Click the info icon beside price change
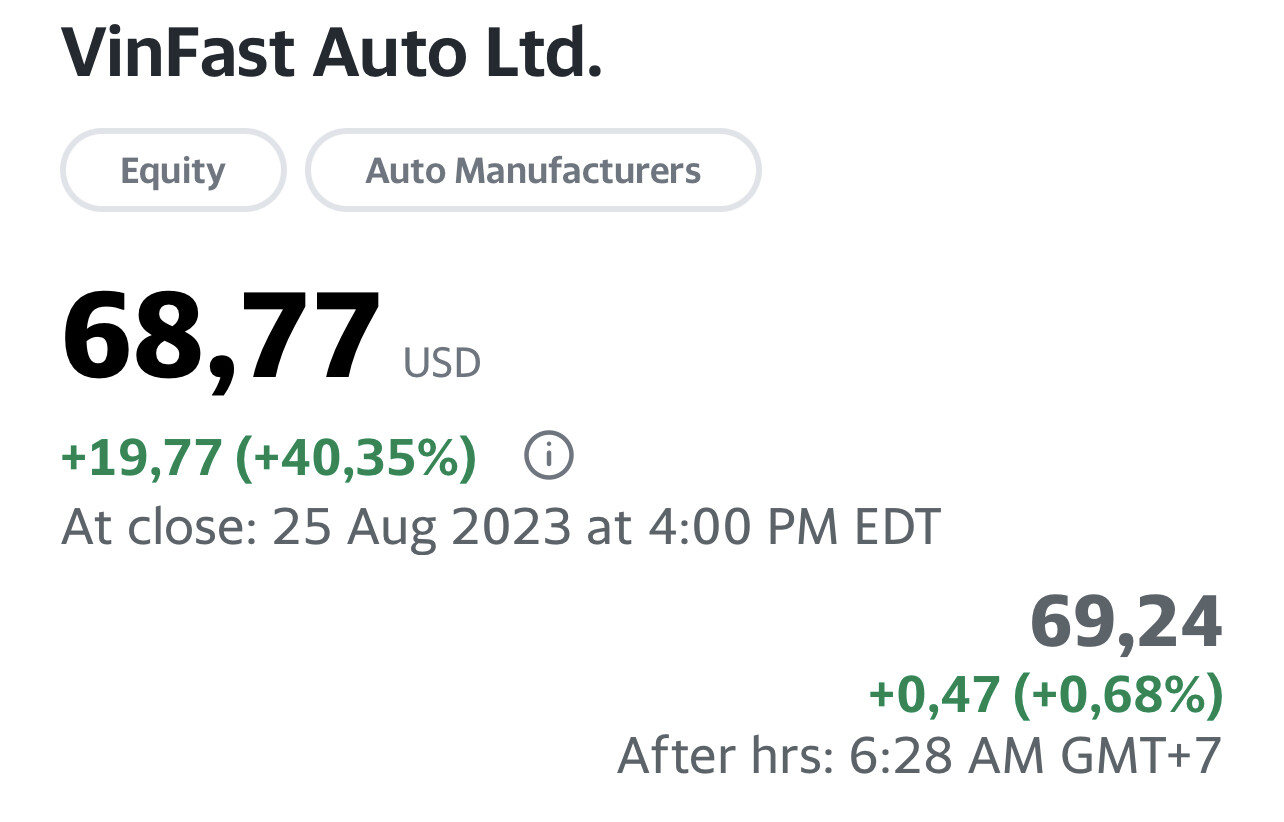 (x=548, y=458)
